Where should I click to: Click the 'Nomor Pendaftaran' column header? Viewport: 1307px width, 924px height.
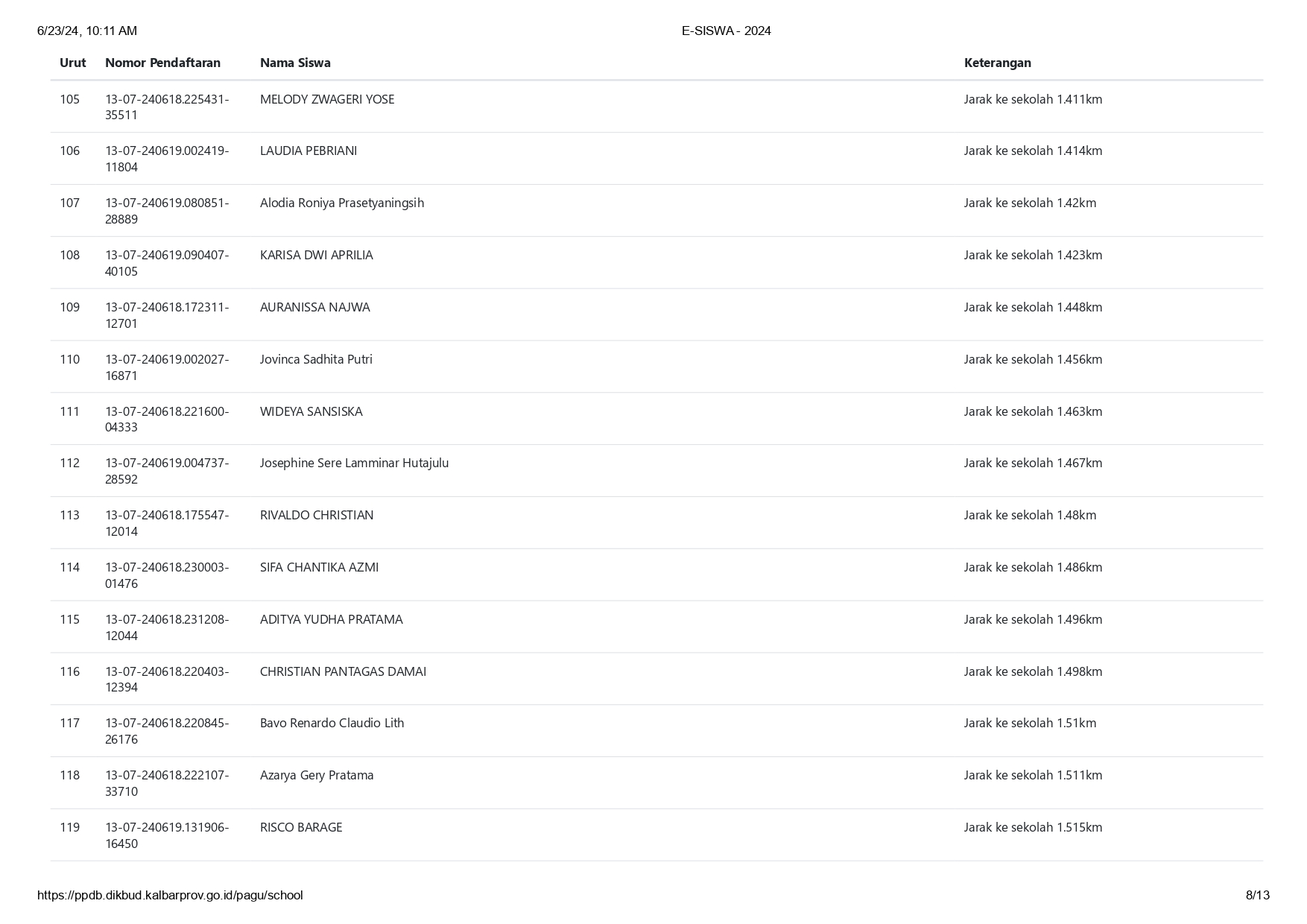tap(162, 63)
